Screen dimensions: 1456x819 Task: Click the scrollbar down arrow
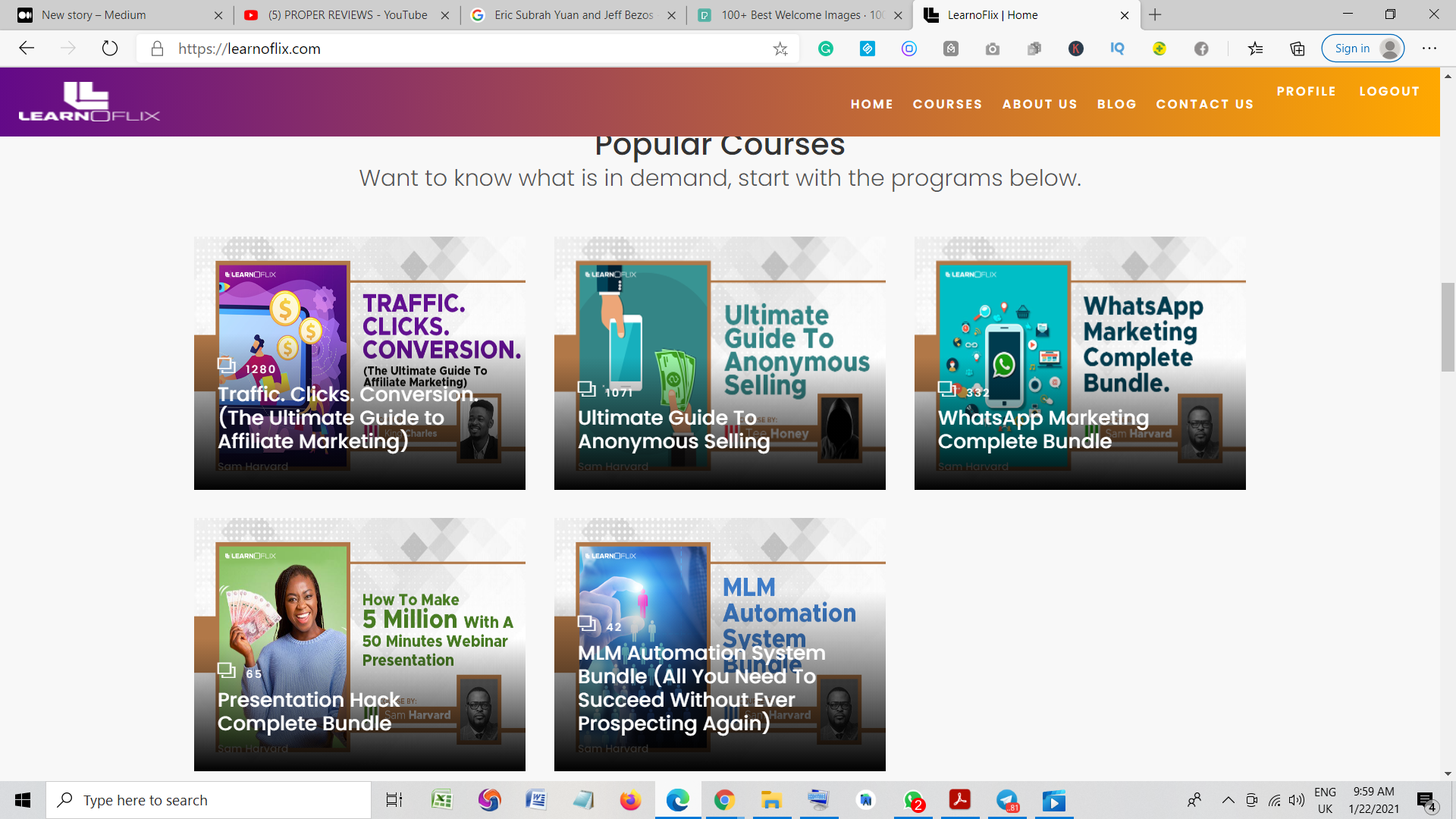[1448, 773]
